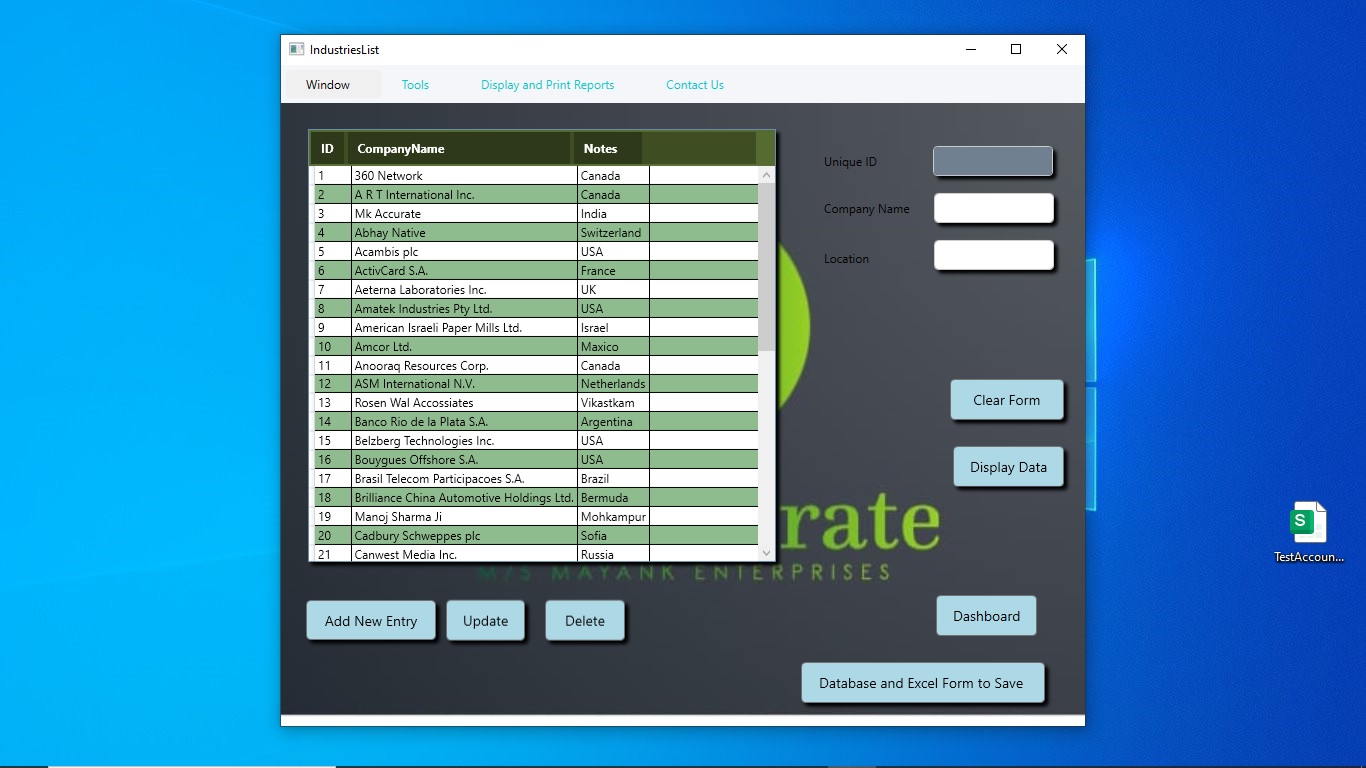Click Database and Excel Form to Save
The width and height of the screenshot is (1366, 768).
921,683
